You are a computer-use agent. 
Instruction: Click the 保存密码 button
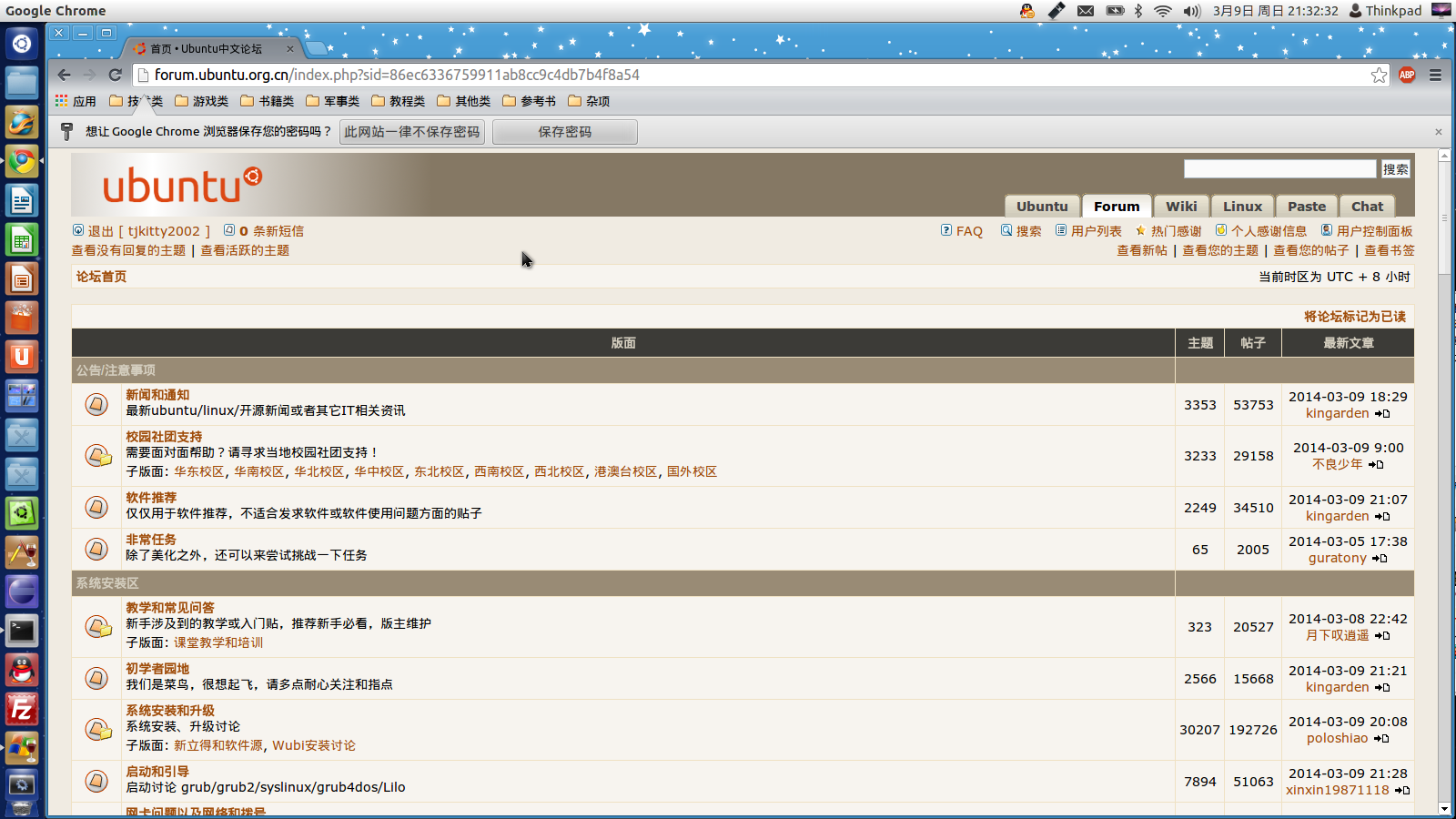(x=565, y=132)
